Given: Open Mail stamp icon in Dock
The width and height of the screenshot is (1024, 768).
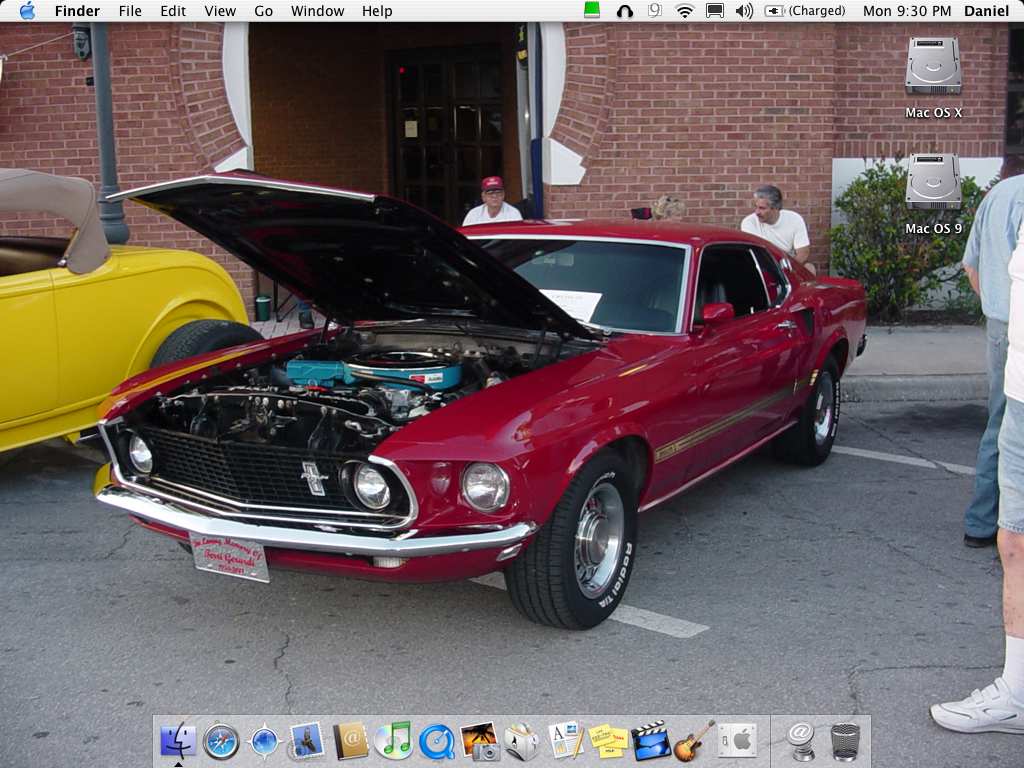Looking at the screenshot, I should click(x=307, y=741).
